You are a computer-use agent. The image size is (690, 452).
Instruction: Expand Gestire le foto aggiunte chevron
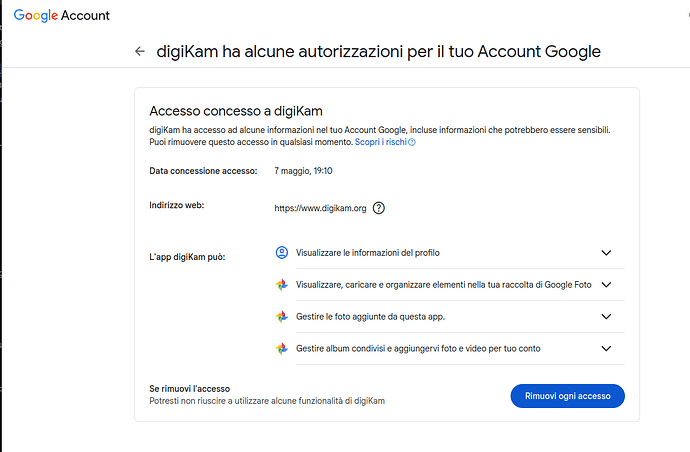tap(606, 316)
